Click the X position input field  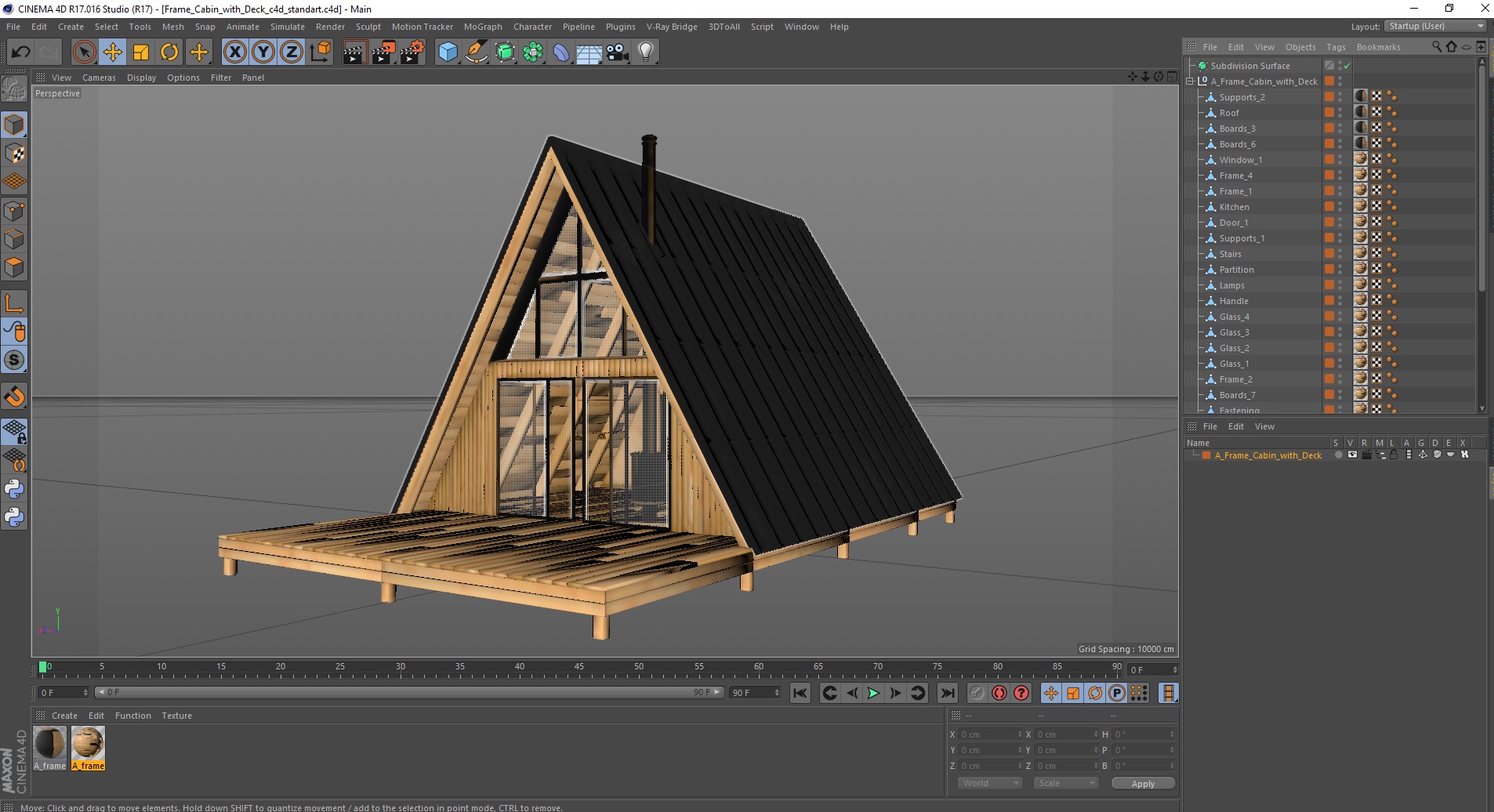(x=990, y=734)
